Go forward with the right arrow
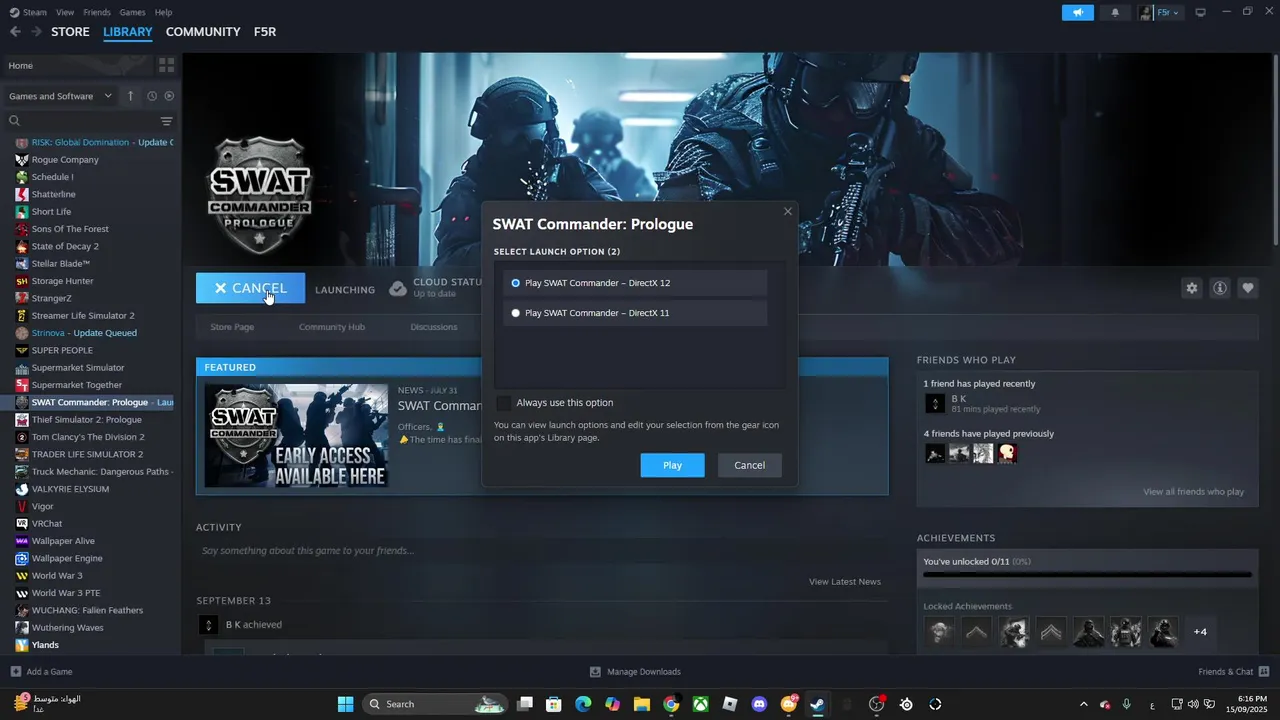1280x720 pixels. [x=36, y=32]
